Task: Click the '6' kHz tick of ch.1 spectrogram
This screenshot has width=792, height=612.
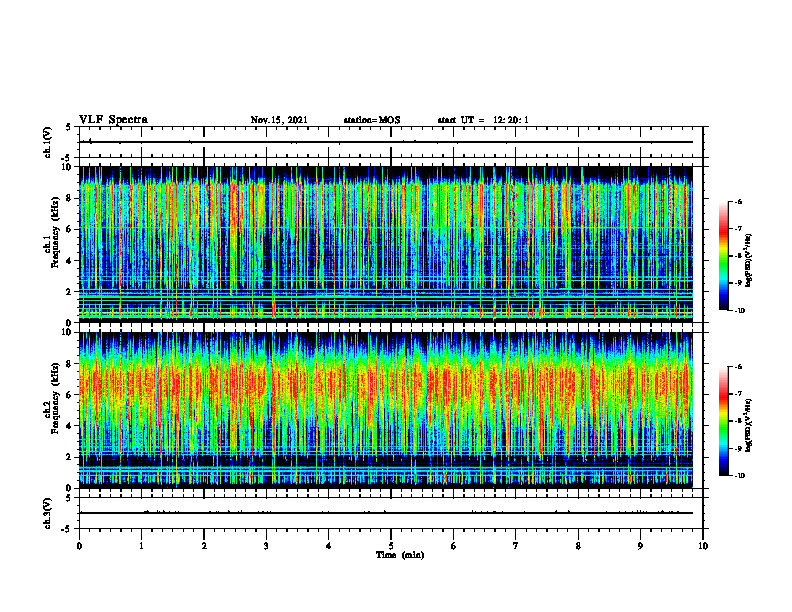Action: [70, 230]
